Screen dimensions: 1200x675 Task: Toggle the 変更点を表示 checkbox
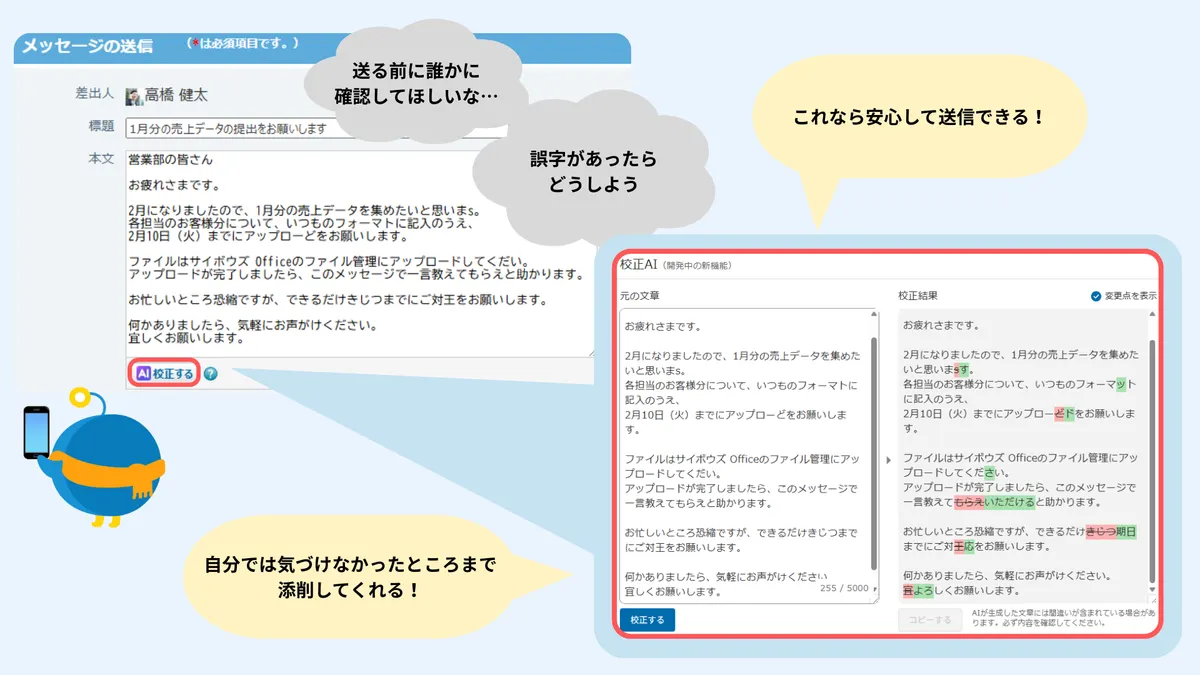coord(1096,296)
